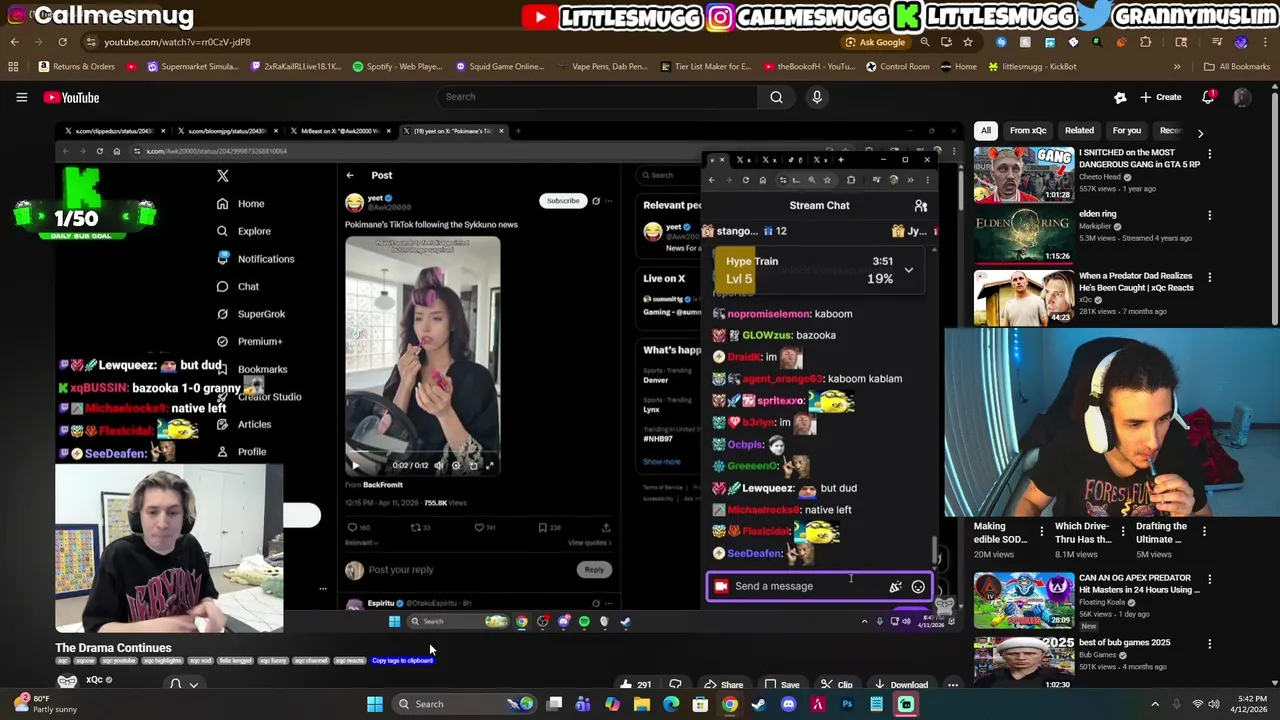
Task: Open options for the 'elden ring' video
Action: (x=1209, y=215)
